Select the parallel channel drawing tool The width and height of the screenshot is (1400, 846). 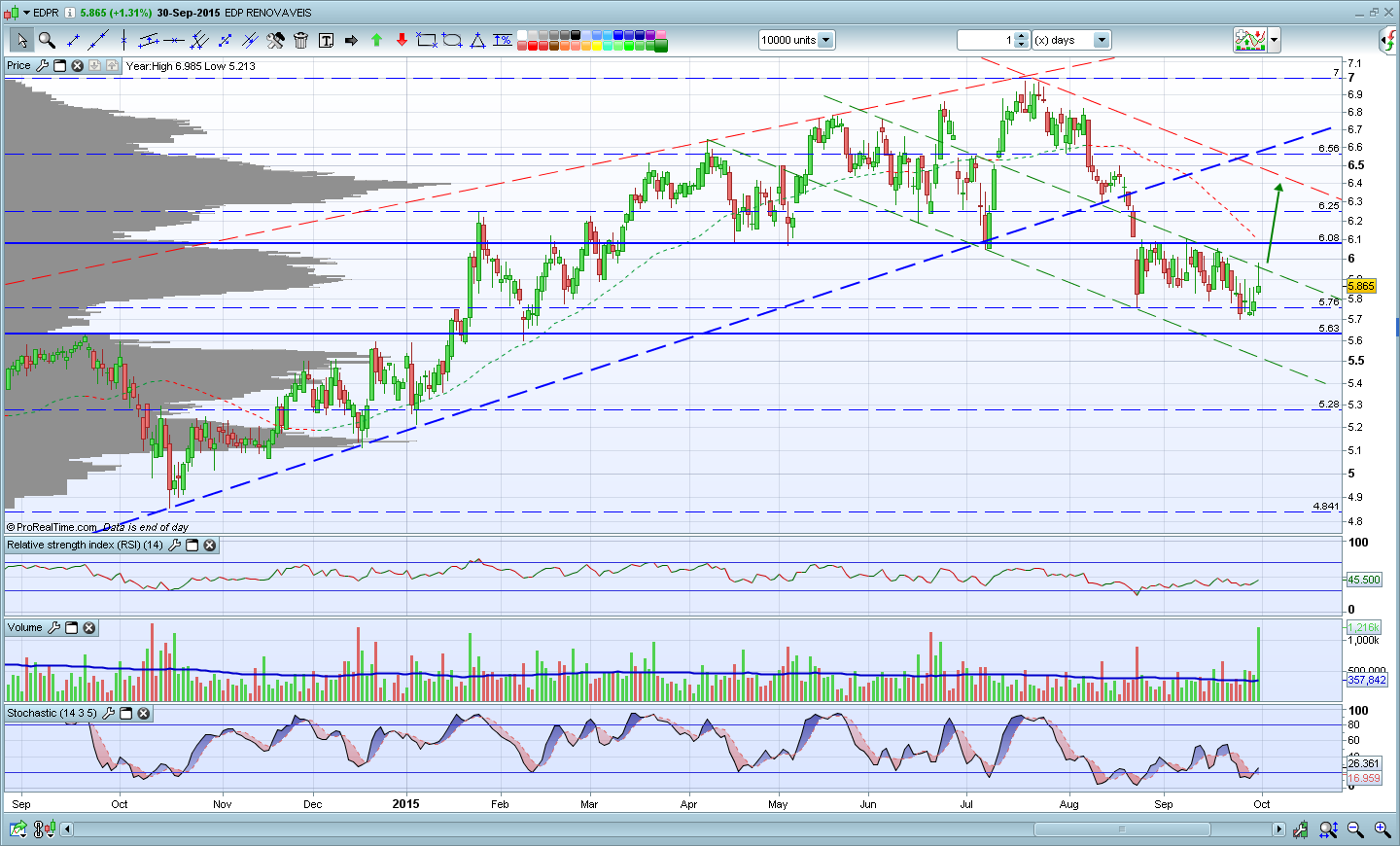click(x=149, y=40)
